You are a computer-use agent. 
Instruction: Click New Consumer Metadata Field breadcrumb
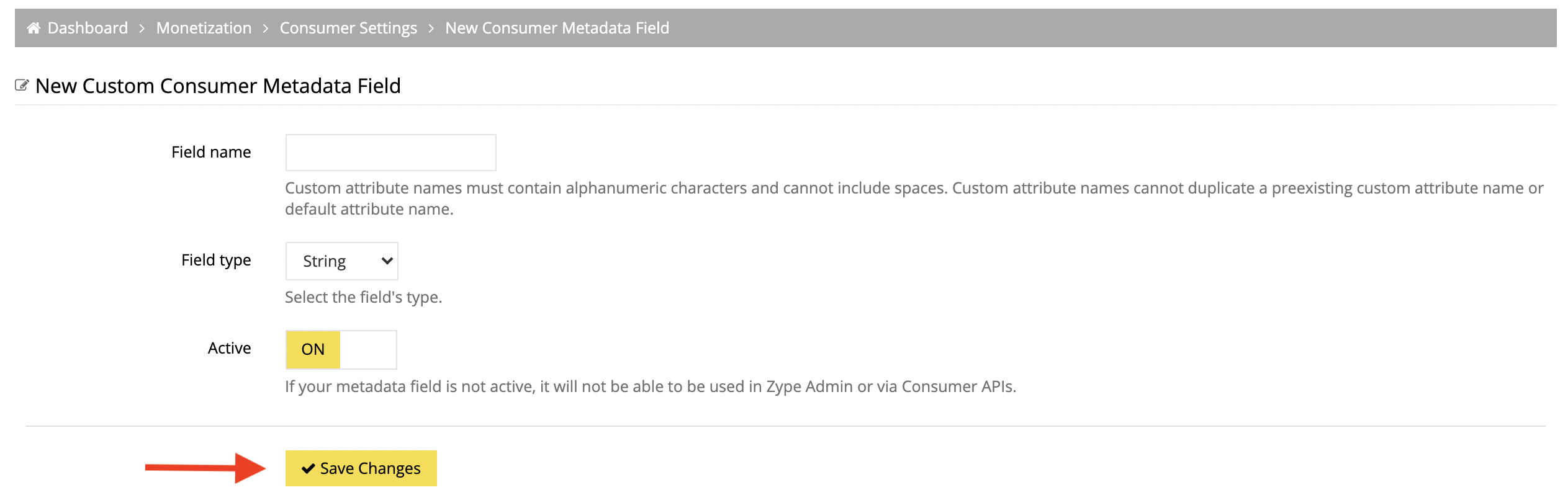(557, 28)
